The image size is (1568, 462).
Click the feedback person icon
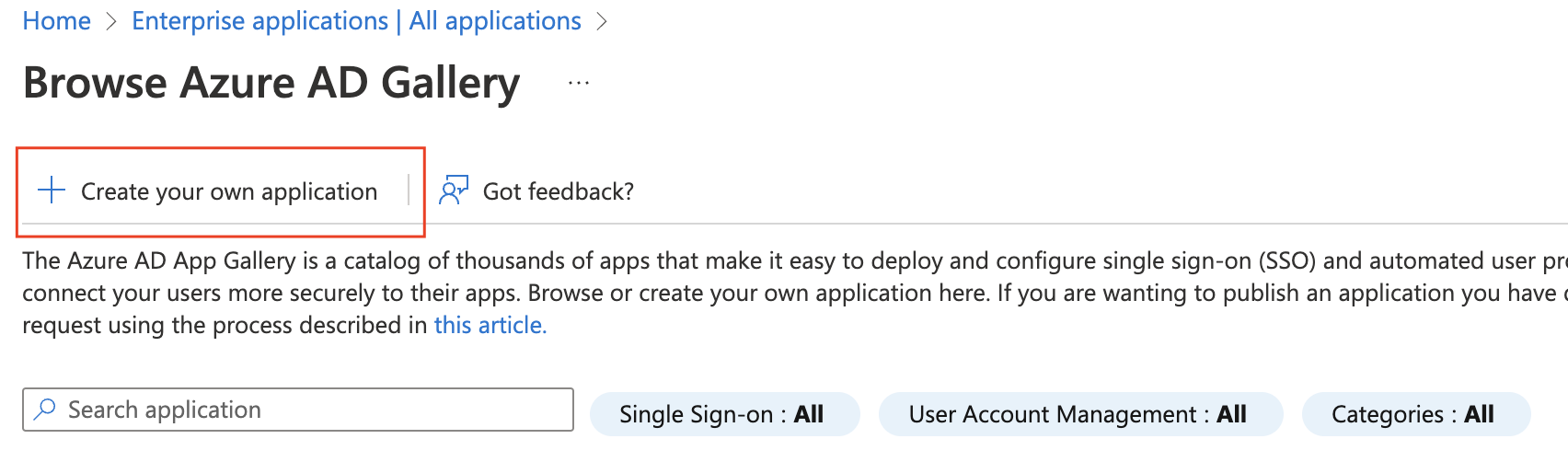454,191
